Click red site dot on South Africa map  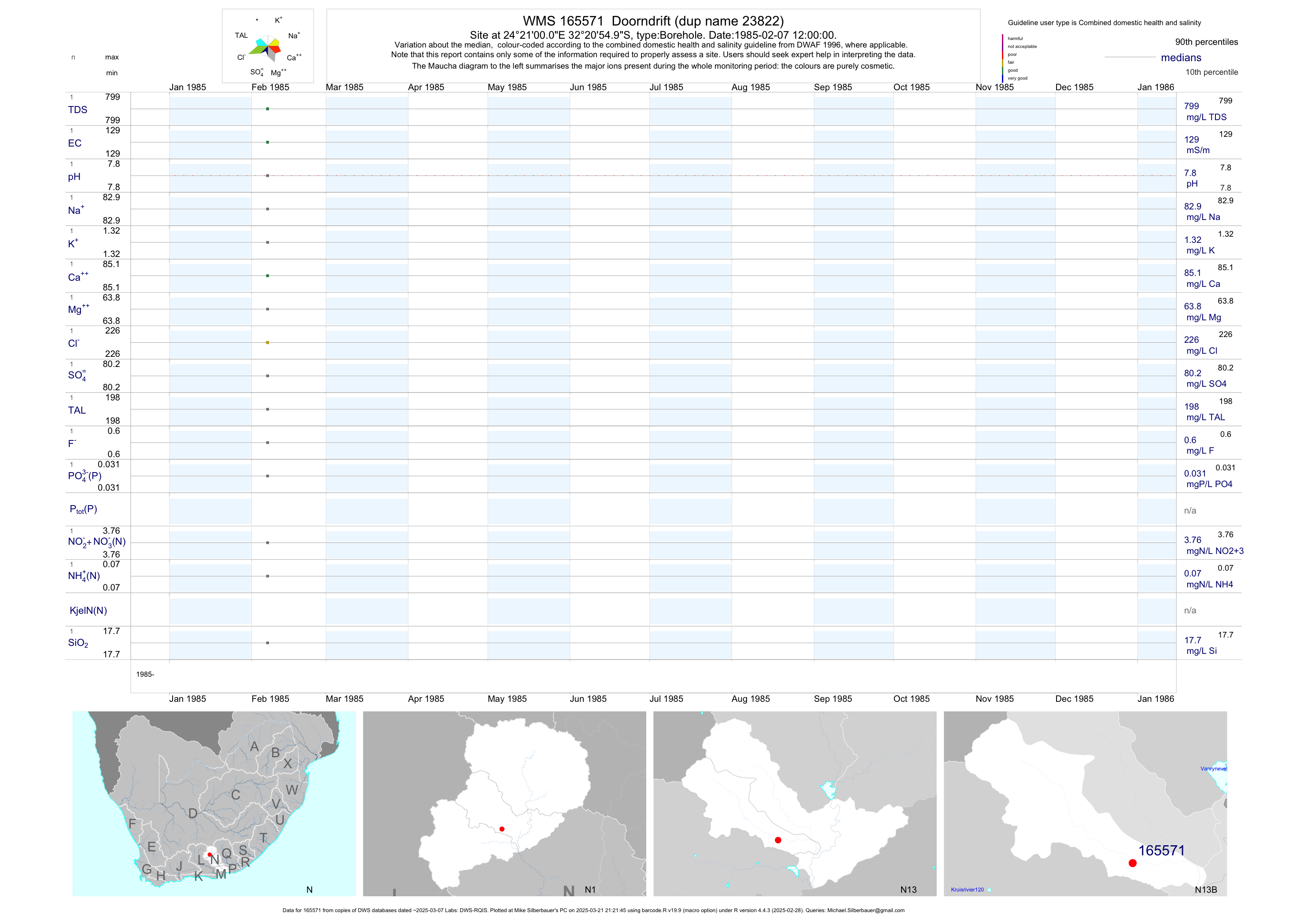coord(210,854)
